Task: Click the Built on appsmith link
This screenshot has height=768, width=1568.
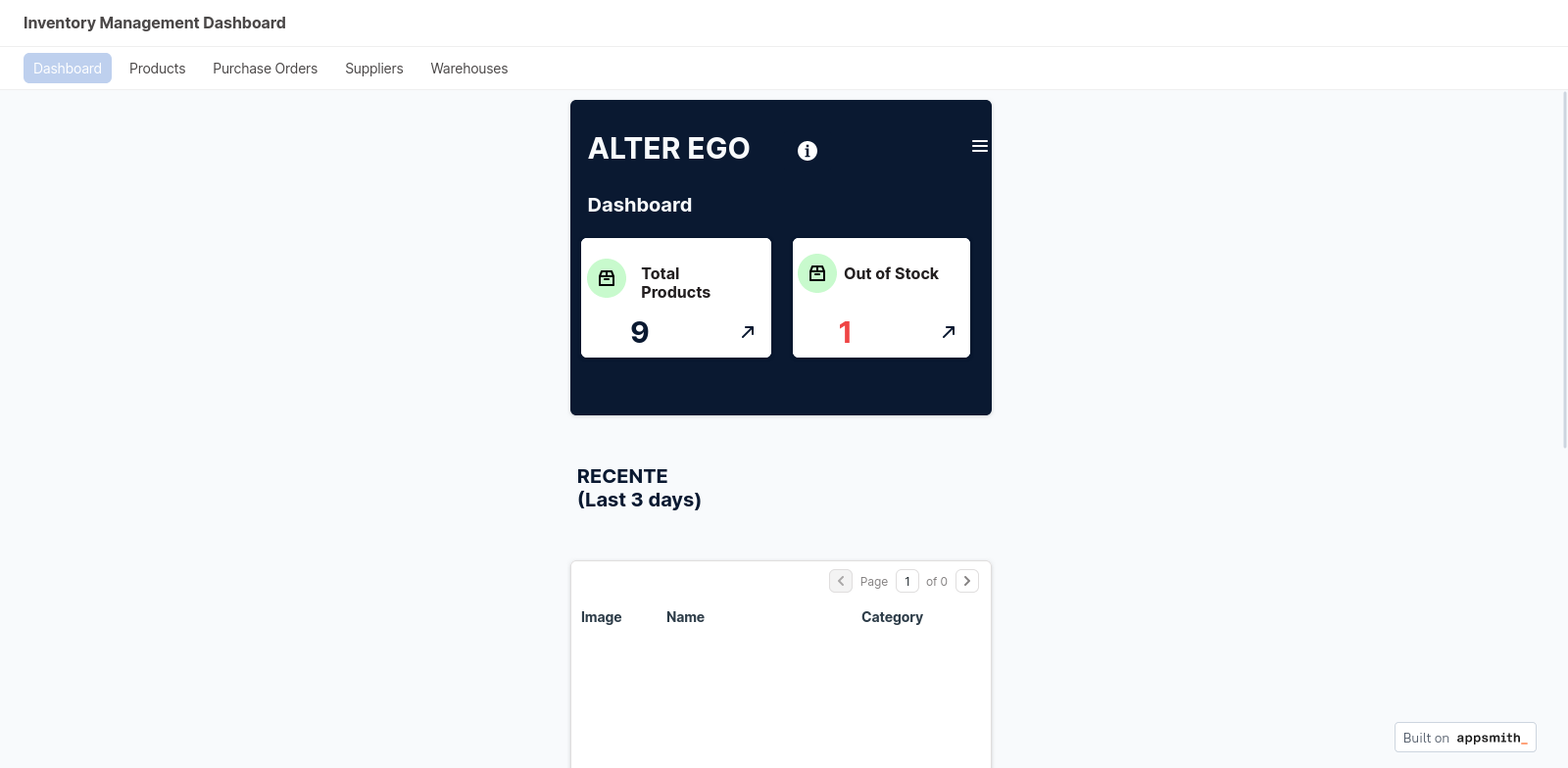Action: [x=1464, y=738]
